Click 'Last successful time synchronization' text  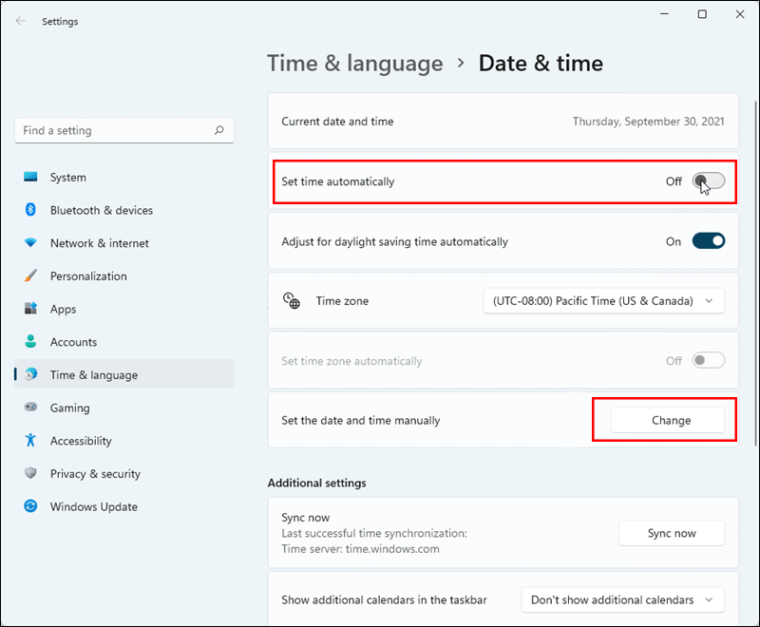tap(374, 533)
